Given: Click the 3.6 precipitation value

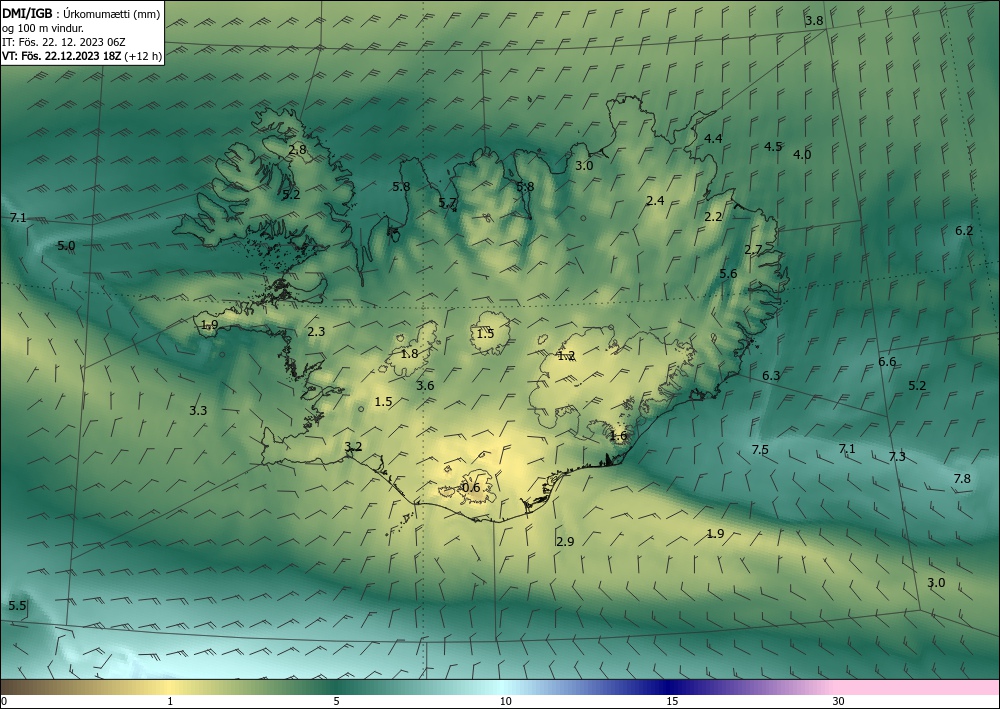Looking at the screenshot, I should [425, 385].
